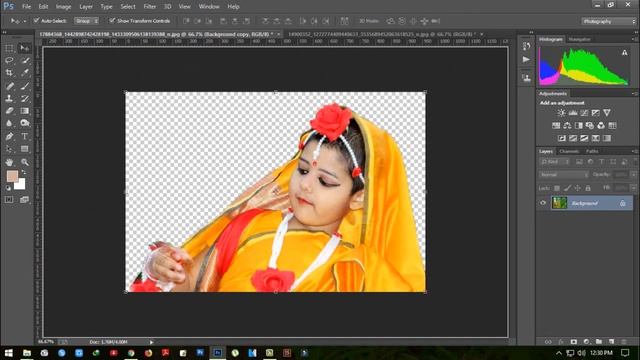Create a new group folder
The image size is (640, 360).
599,342
